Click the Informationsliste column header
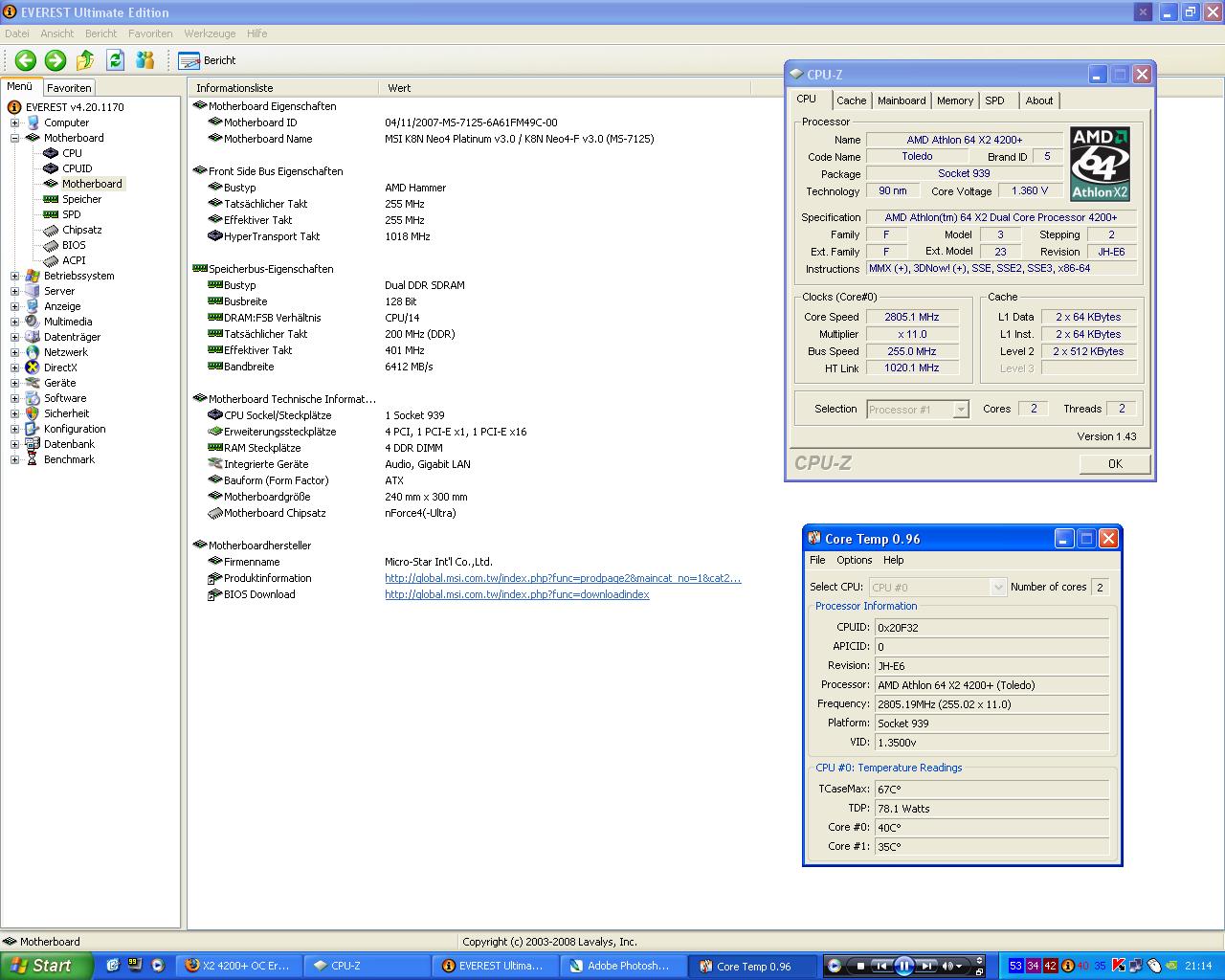 pos(283,88)
